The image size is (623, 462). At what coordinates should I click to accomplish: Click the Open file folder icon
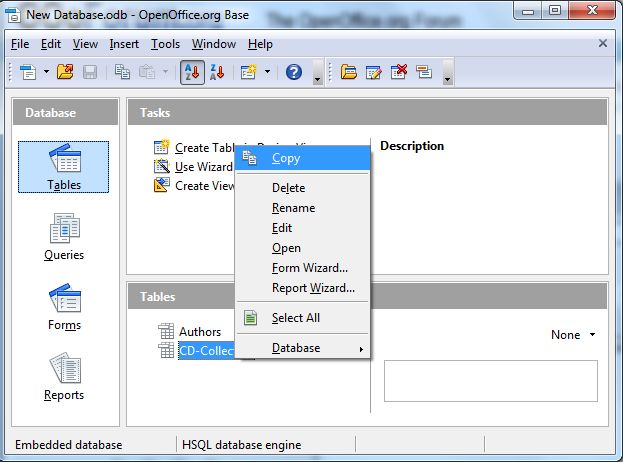coord(66,72)
